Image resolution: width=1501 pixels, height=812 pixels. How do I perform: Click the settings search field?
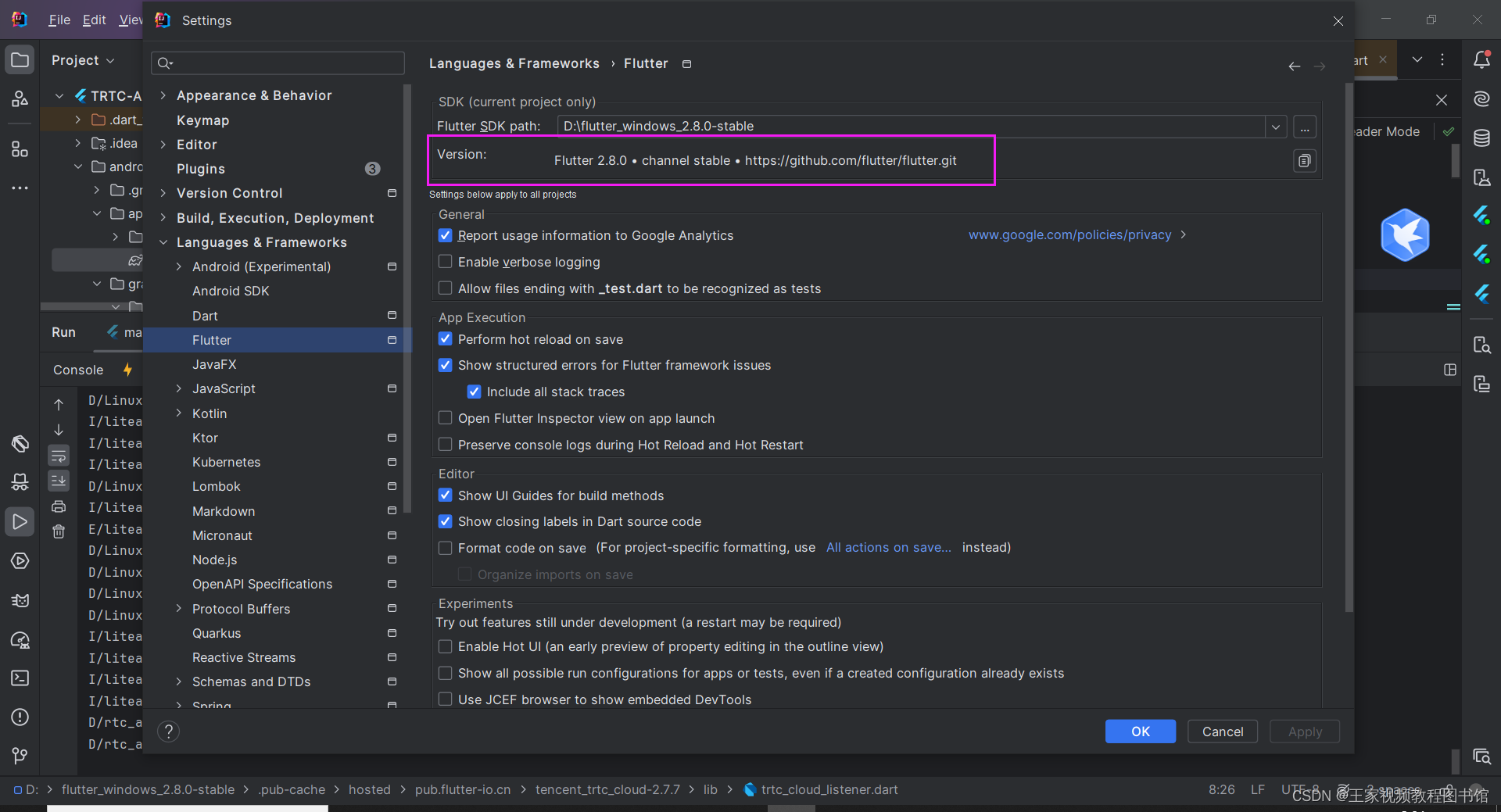[x=278, y=63]
